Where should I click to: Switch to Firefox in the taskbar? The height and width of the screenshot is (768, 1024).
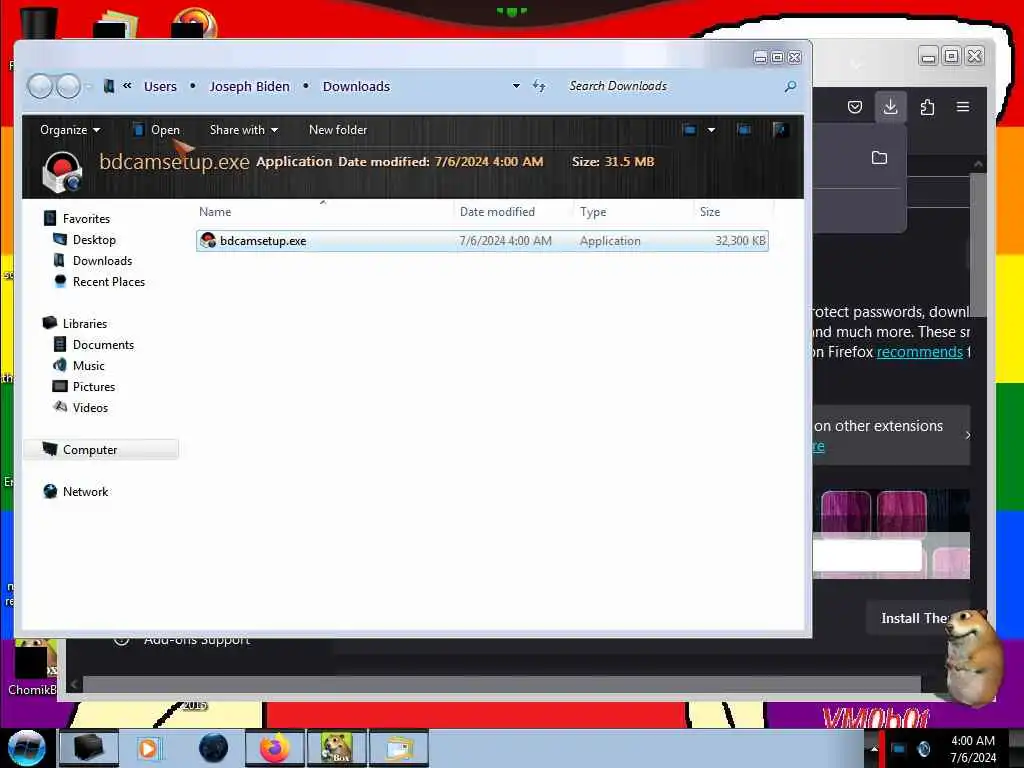pyautogui.click(x=274, y=748)
